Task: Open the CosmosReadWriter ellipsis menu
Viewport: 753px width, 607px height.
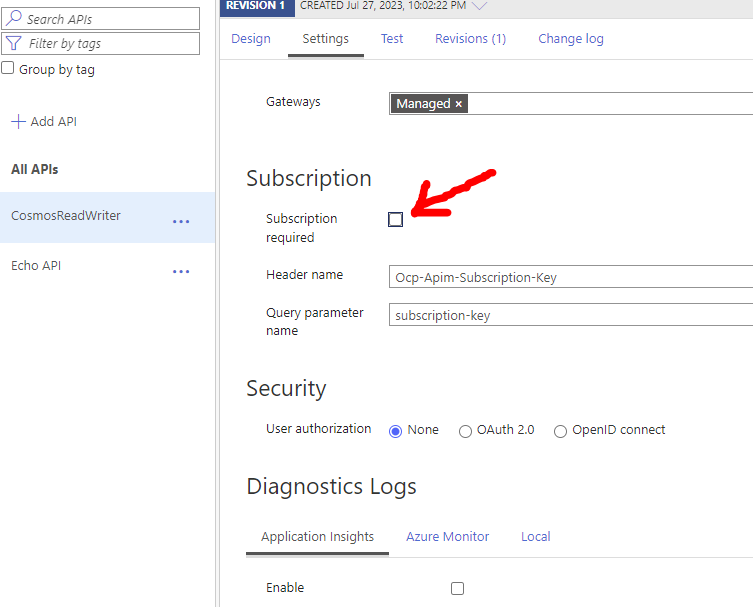Action: [181, 221]
